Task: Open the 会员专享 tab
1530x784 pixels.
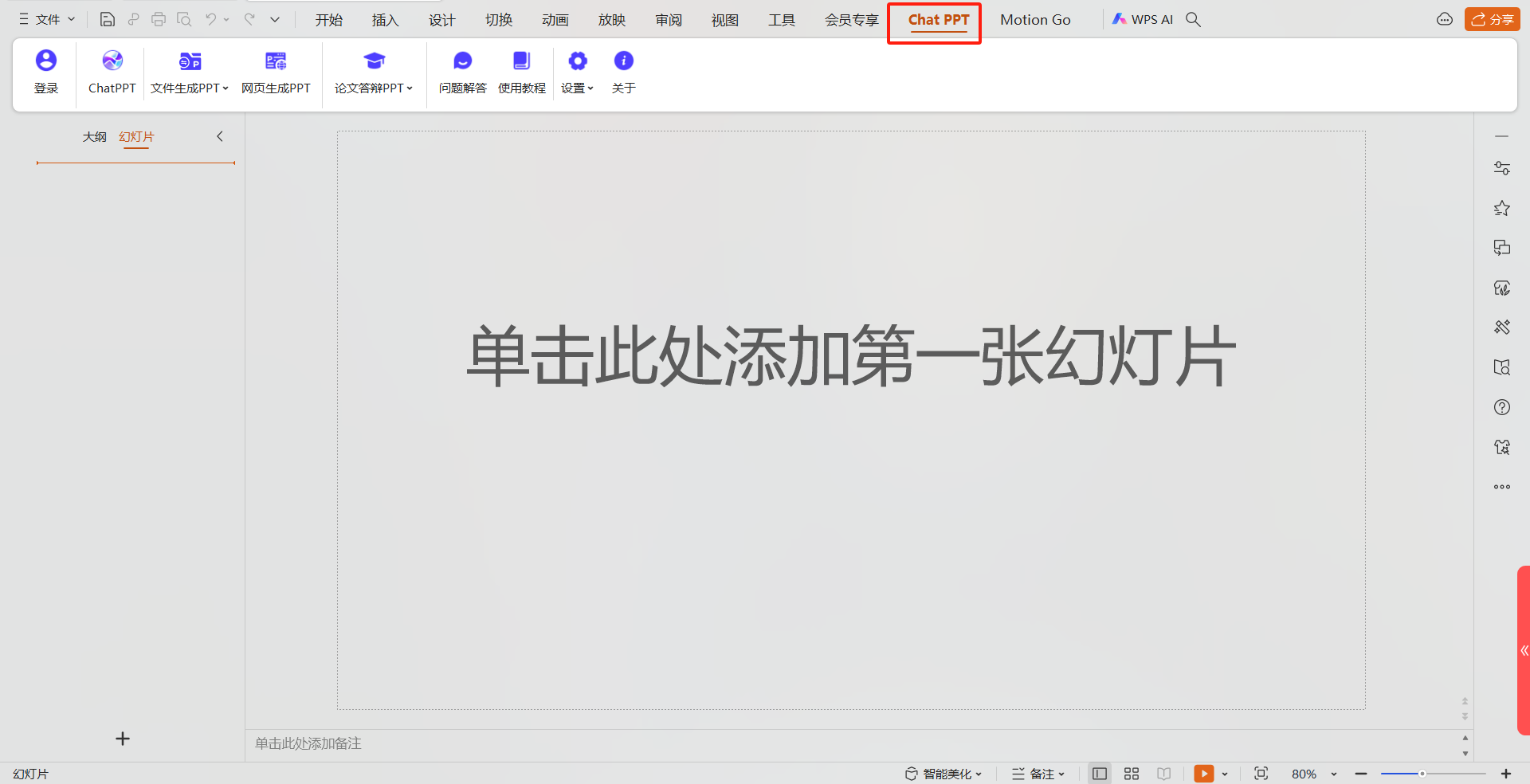Action: (851, 20)
